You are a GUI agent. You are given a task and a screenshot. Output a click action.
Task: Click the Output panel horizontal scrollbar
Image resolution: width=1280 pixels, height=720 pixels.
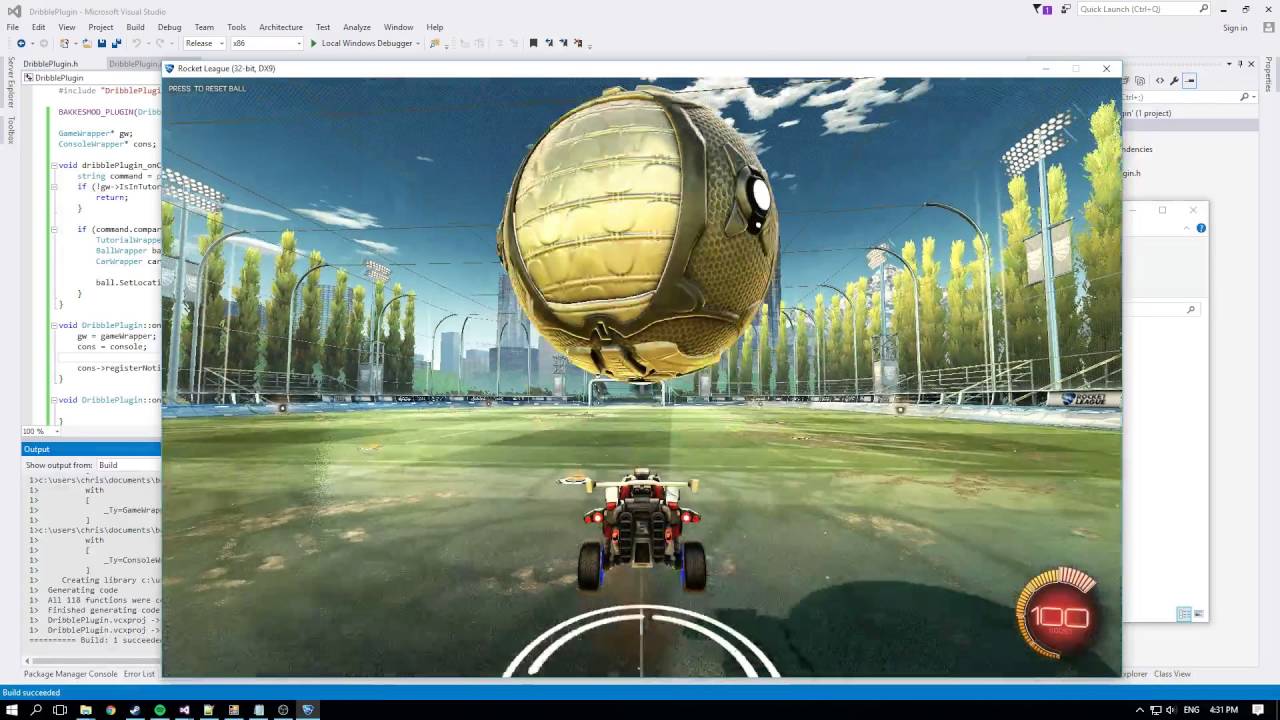click(92, 660)
